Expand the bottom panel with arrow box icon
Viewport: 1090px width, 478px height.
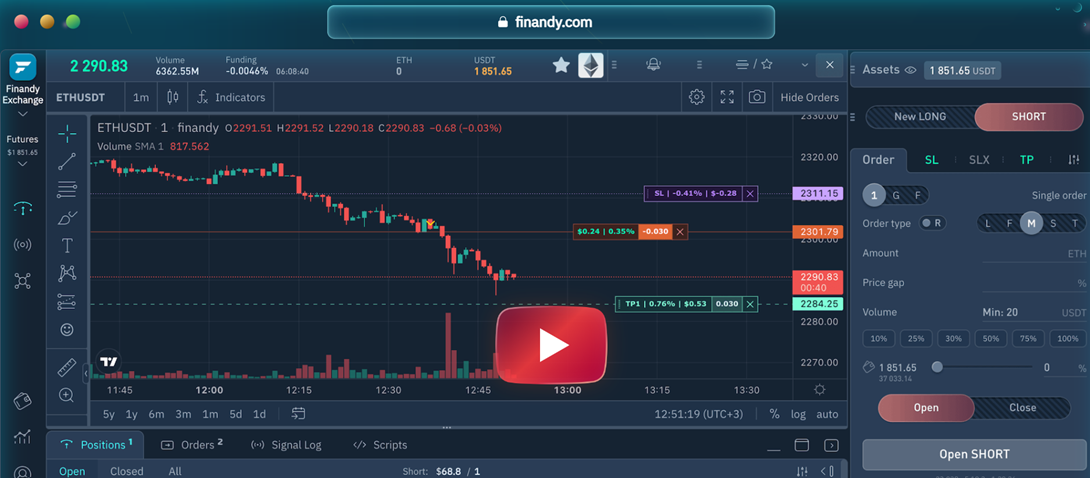831,445
